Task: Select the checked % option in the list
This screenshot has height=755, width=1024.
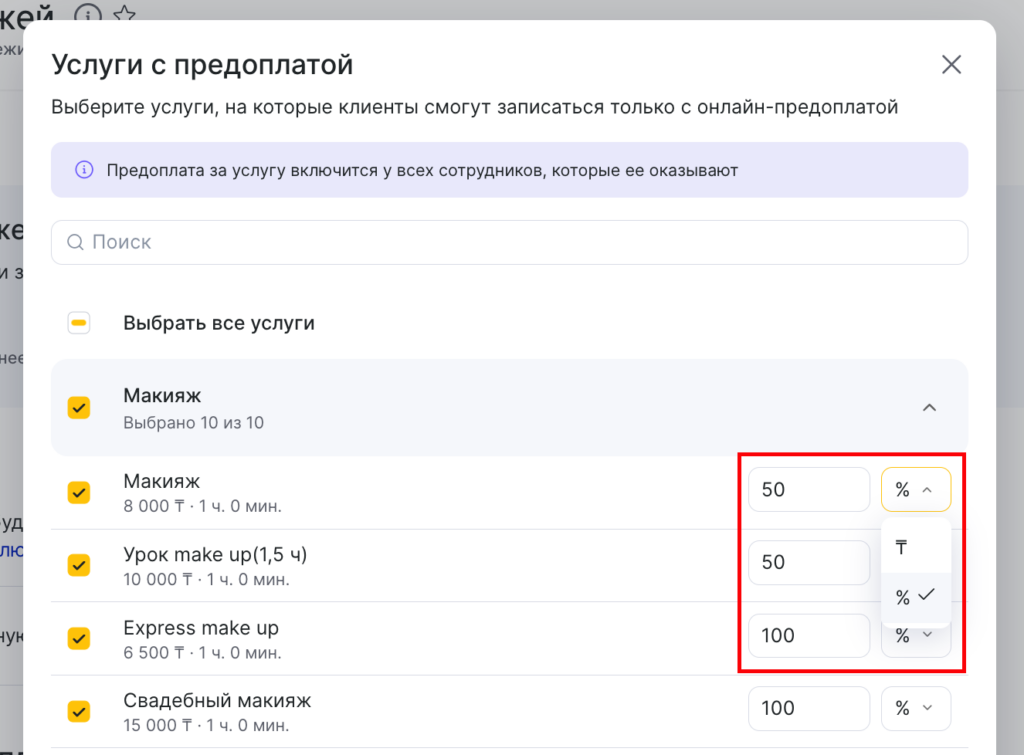Action: pyautogui.click(x=915, y=597)
